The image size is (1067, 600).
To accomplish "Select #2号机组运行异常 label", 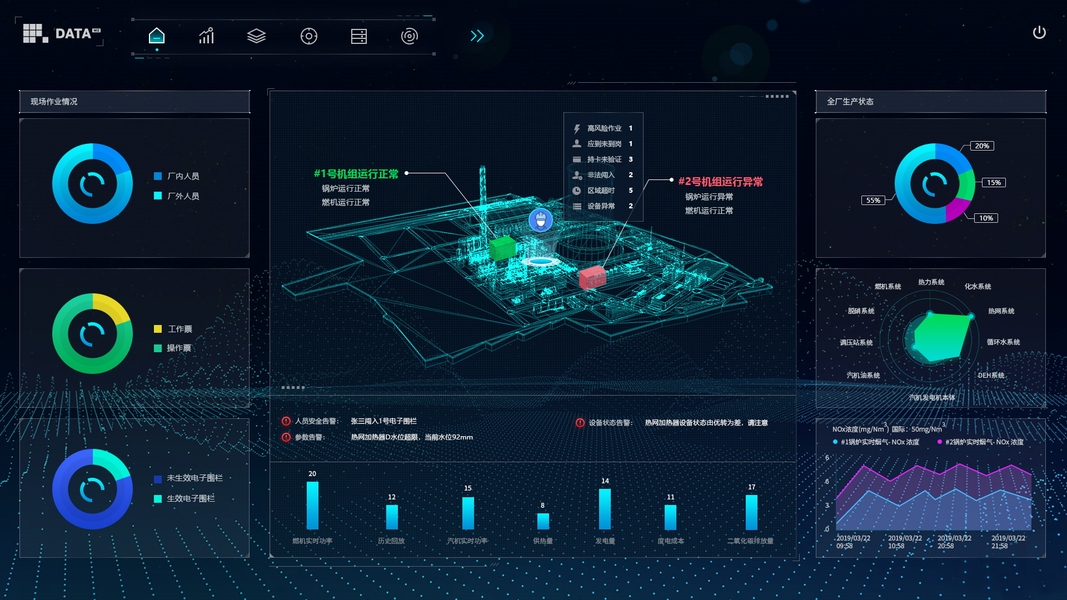I will [721, 182].
